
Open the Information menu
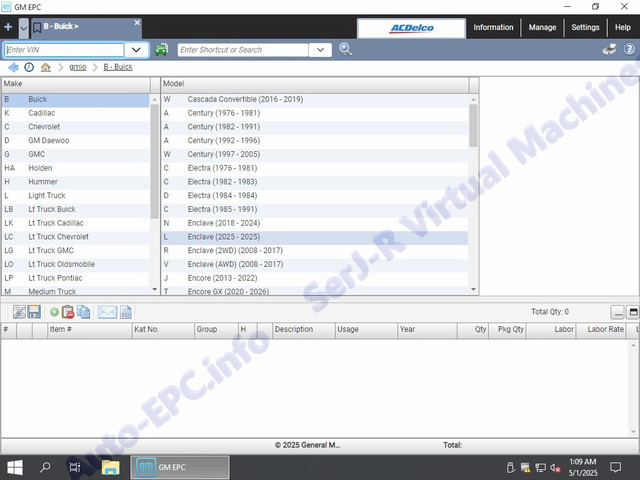pyautogui.click(x=493, y=27)
